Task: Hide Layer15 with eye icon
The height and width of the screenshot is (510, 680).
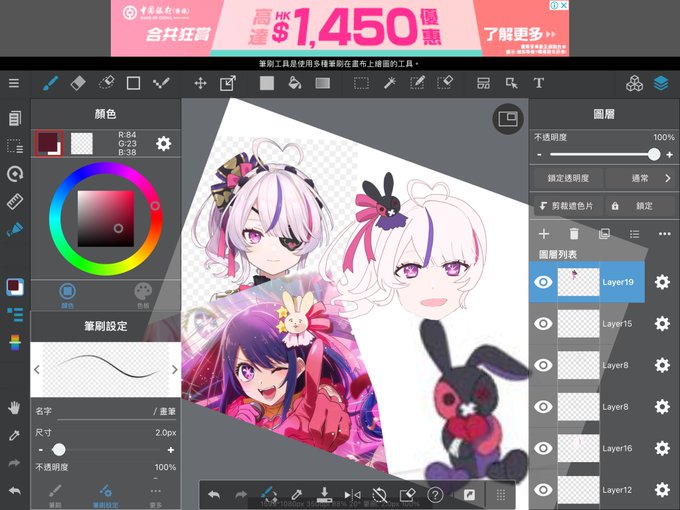Action: (x=543, y=324)
